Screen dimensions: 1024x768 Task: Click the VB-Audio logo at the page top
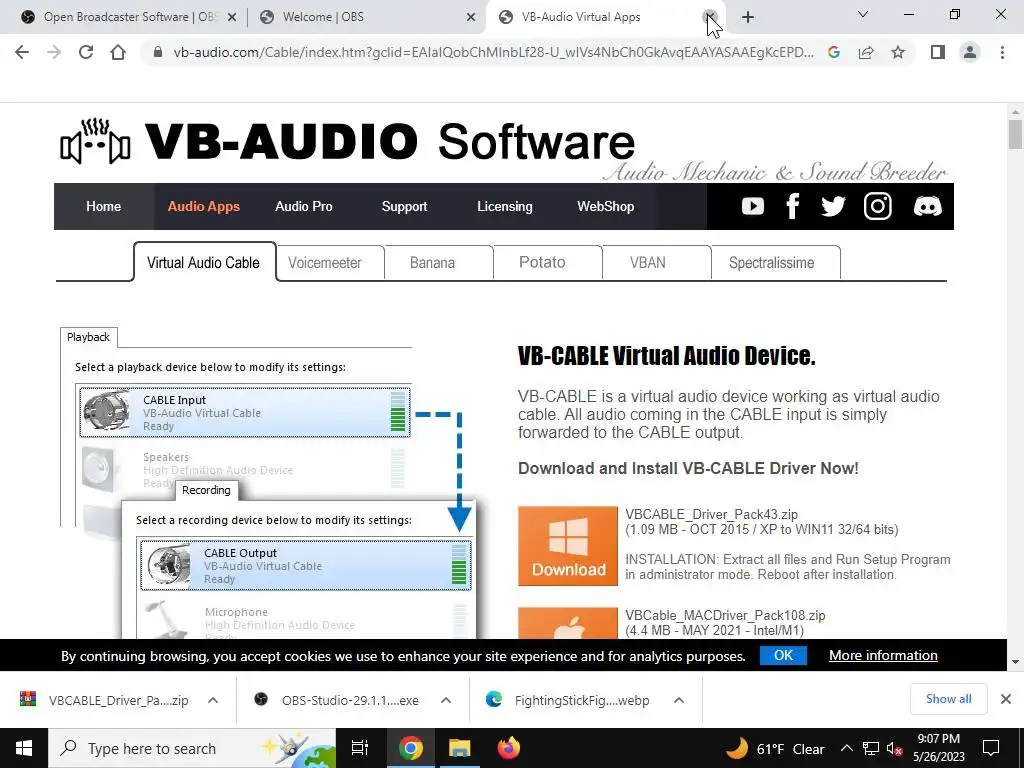[x=347, y=142]
